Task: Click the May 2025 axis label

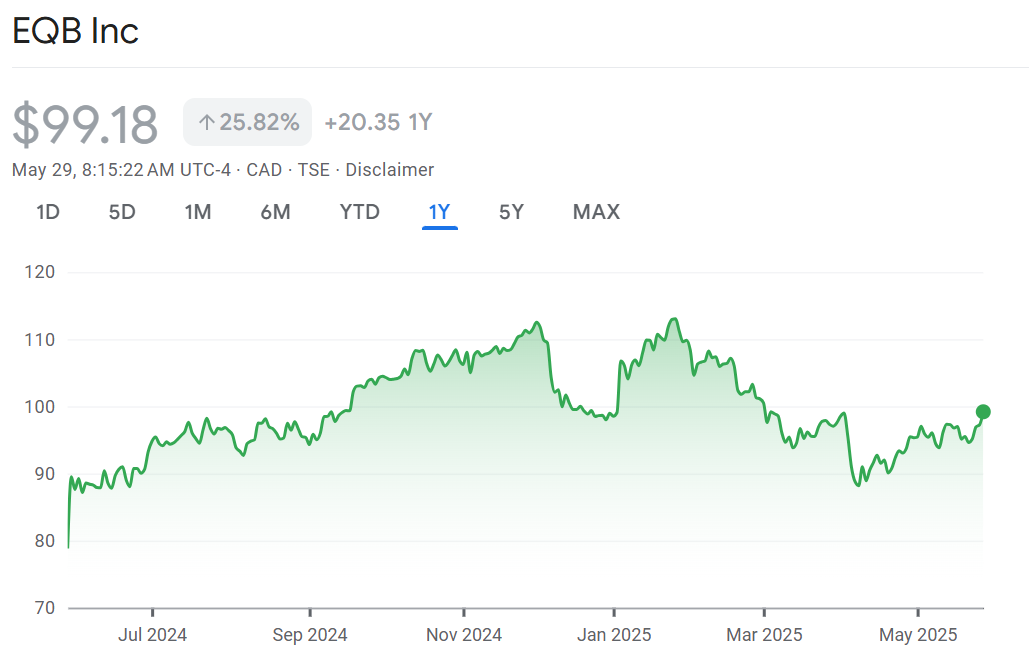Action: click(918, 635)
